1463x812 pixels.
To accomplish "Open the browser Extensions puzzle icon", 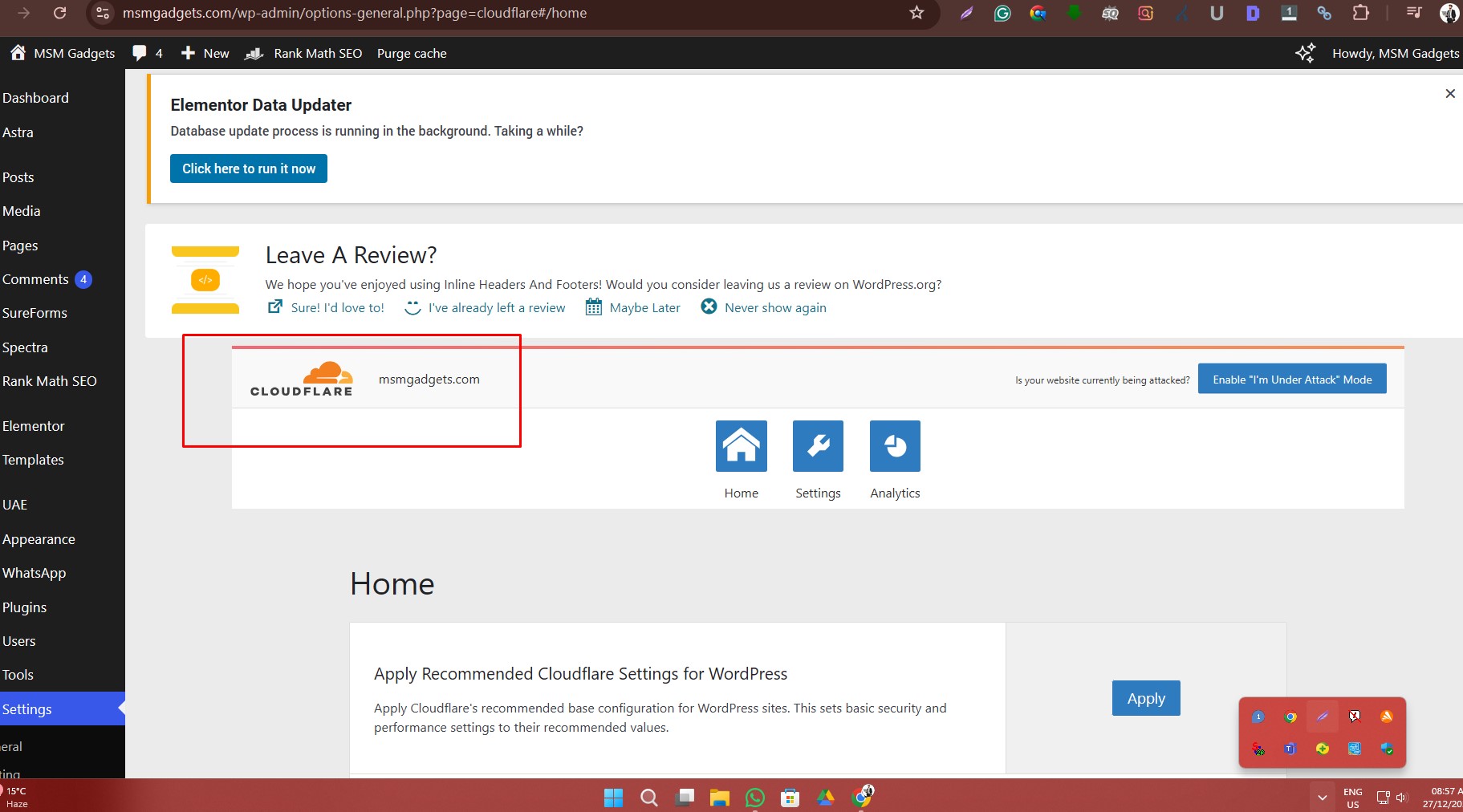I will pos(1360,13).
